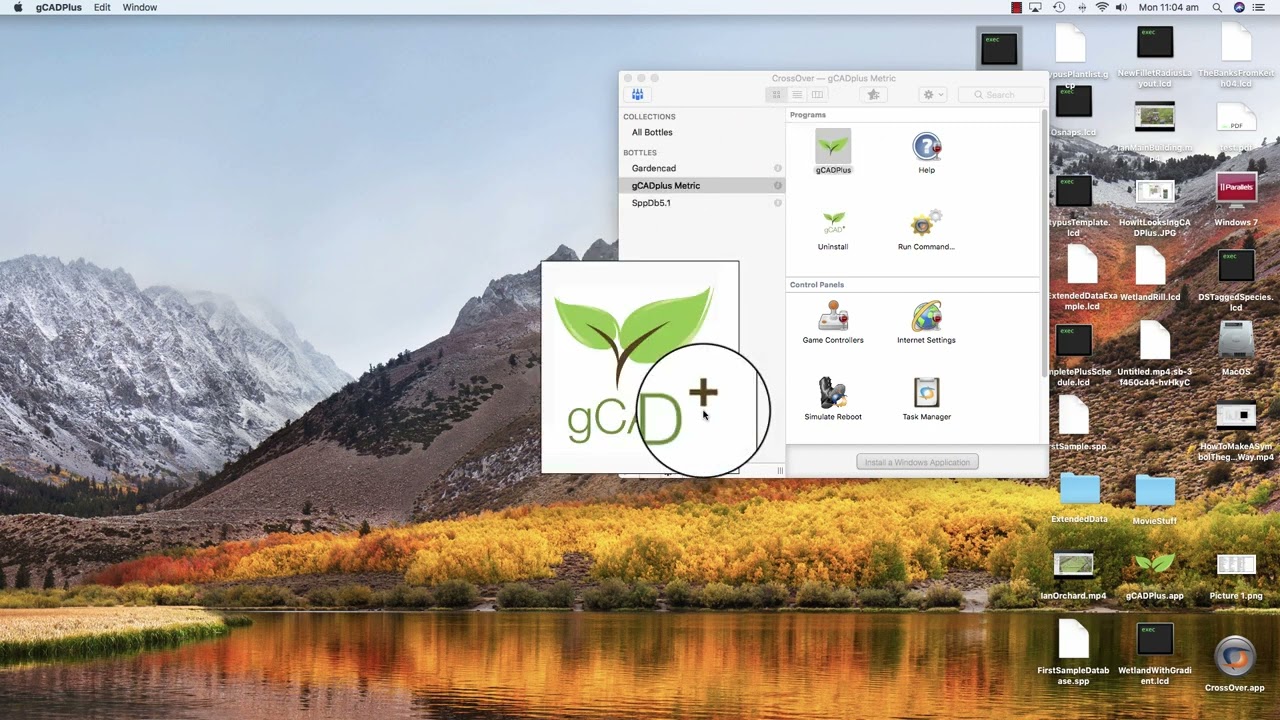
Task: Open the Apple menu
Action: point(18,7)
